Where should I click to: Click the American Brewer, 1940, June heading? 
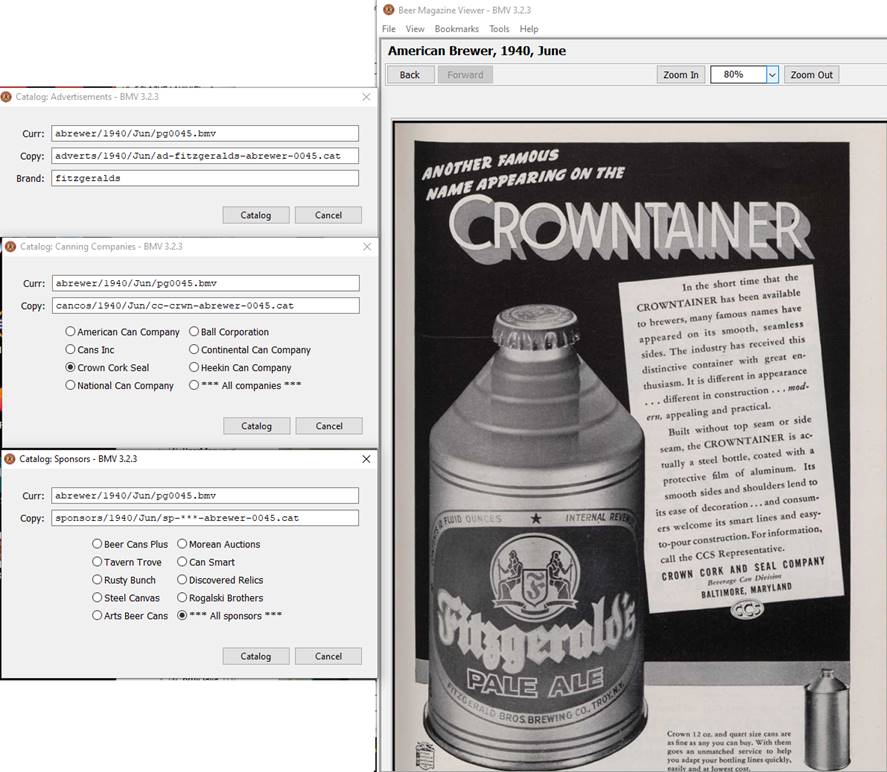(x=477, y=51)
